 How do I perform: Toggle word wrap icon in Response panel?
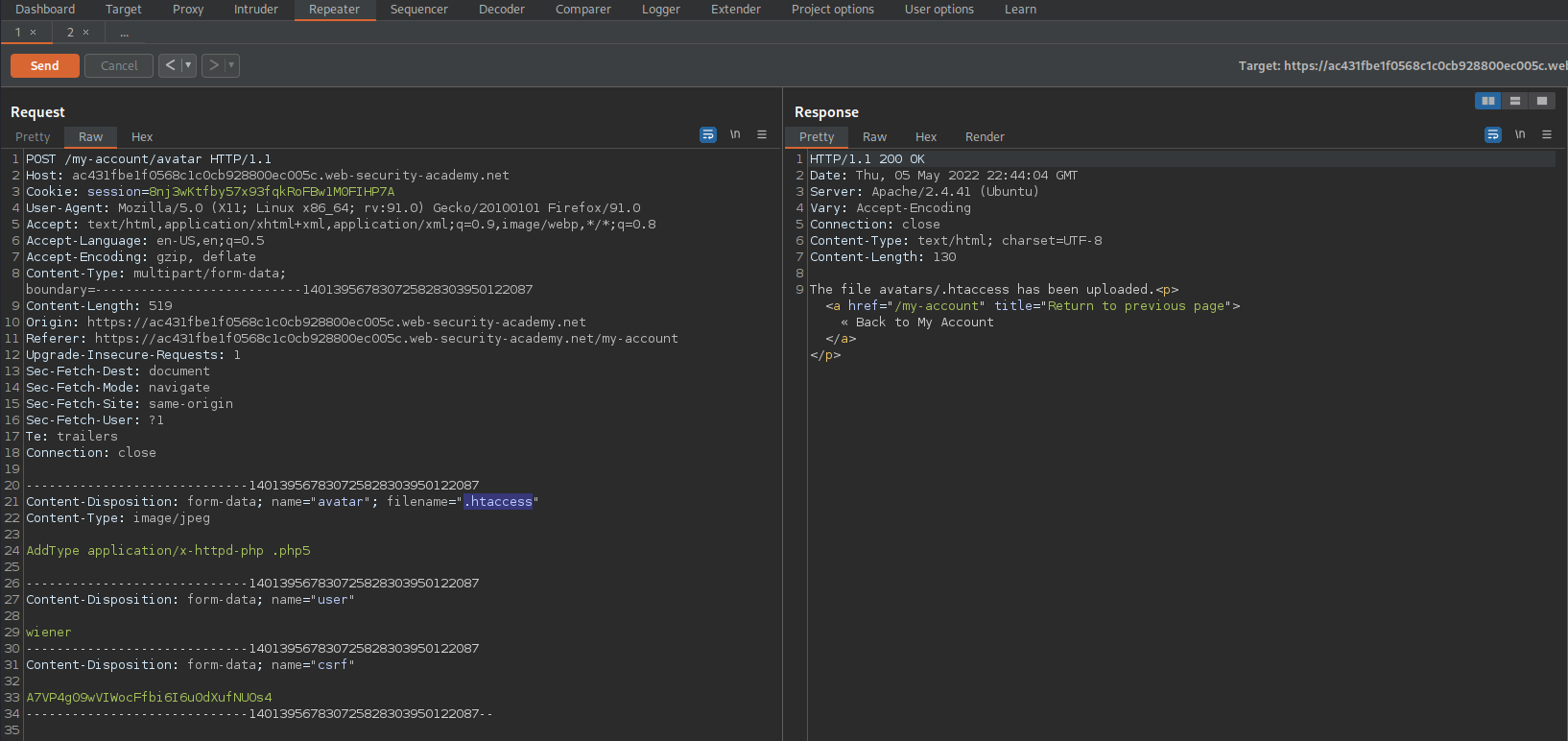tap(1493, 135)
